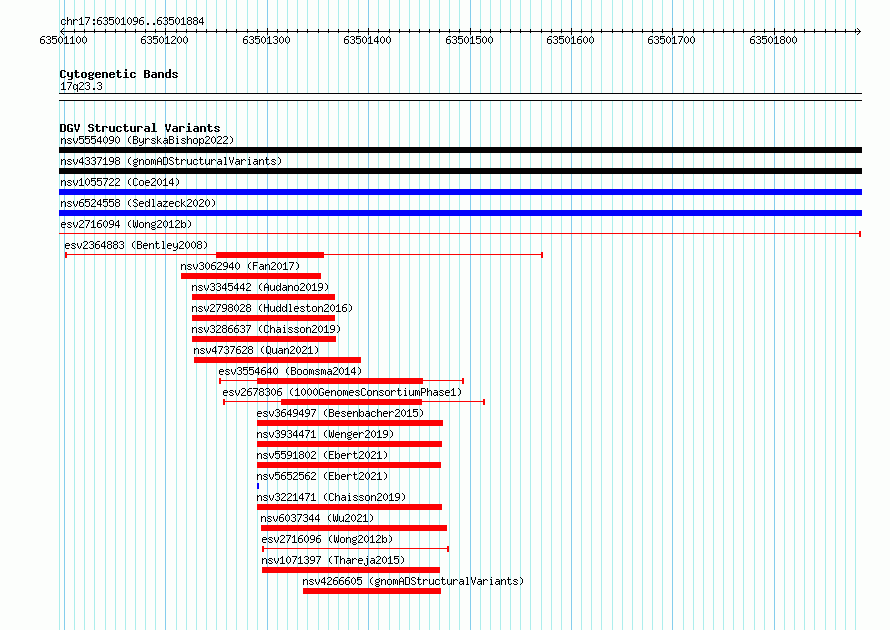Click the chr17:63501096..63501884 coordinates text
The width and height of the screenshot is (890, 630).
click(132, 22)
